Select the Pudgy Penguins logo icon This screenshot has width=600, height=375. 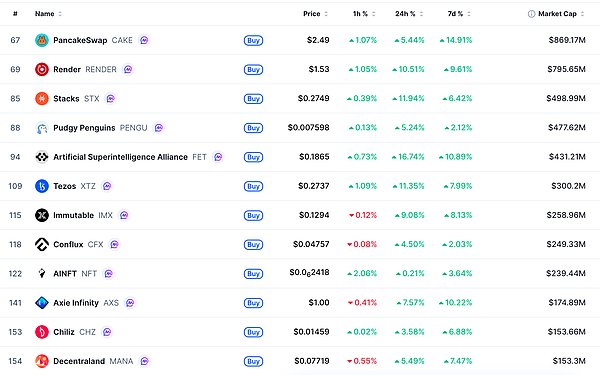point(42,128)
